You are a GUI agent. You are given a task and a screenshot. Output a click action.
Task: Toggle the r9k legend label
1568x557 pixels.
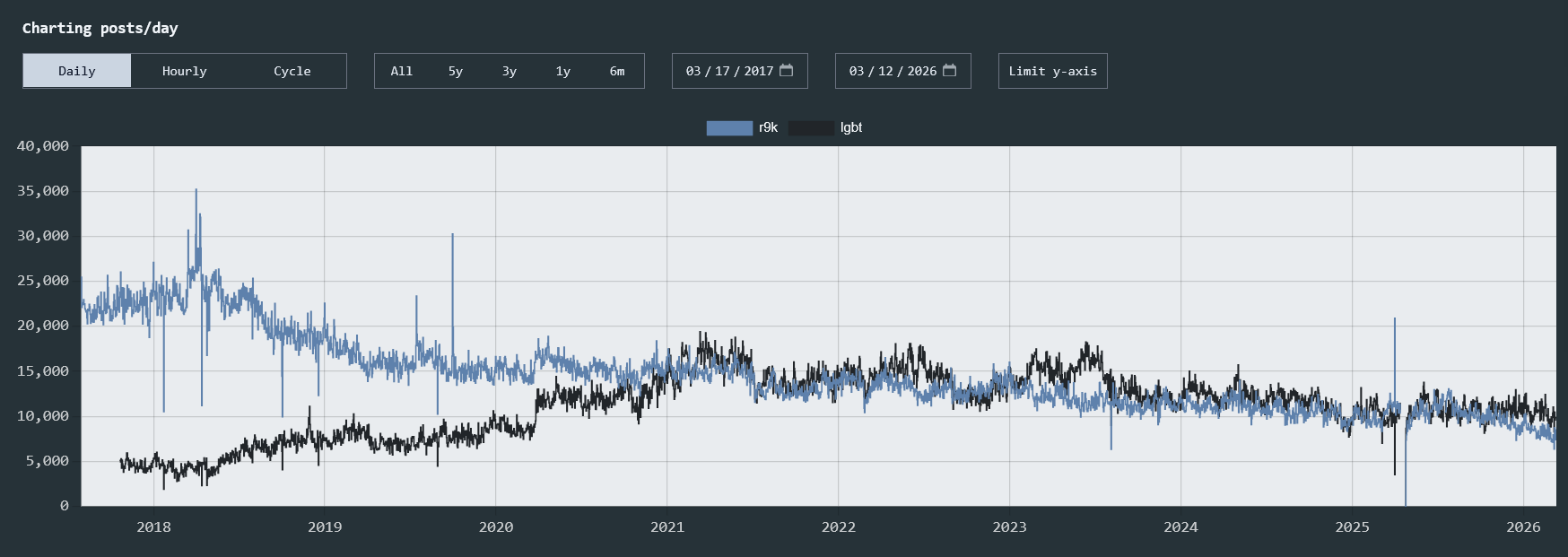[769, 127]
